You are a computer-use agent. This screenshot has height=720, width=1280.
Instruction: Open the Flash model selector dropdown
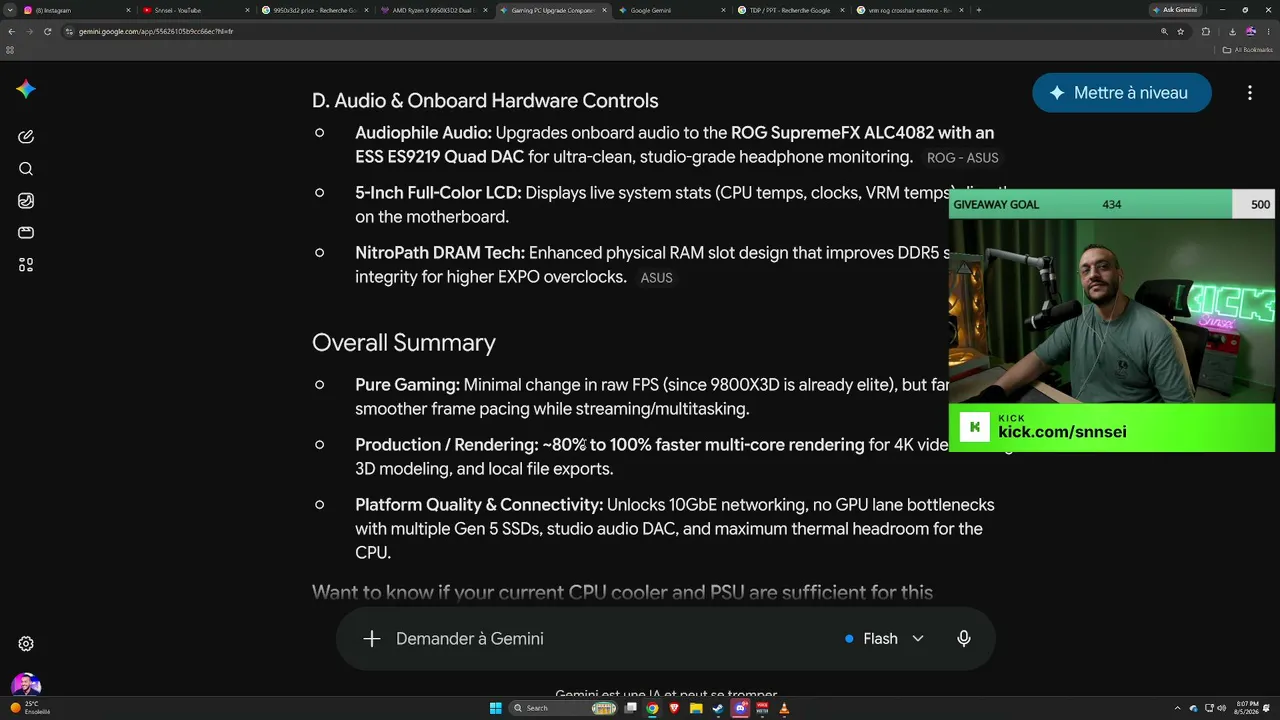pyautogui.click(x=884, y=639)
